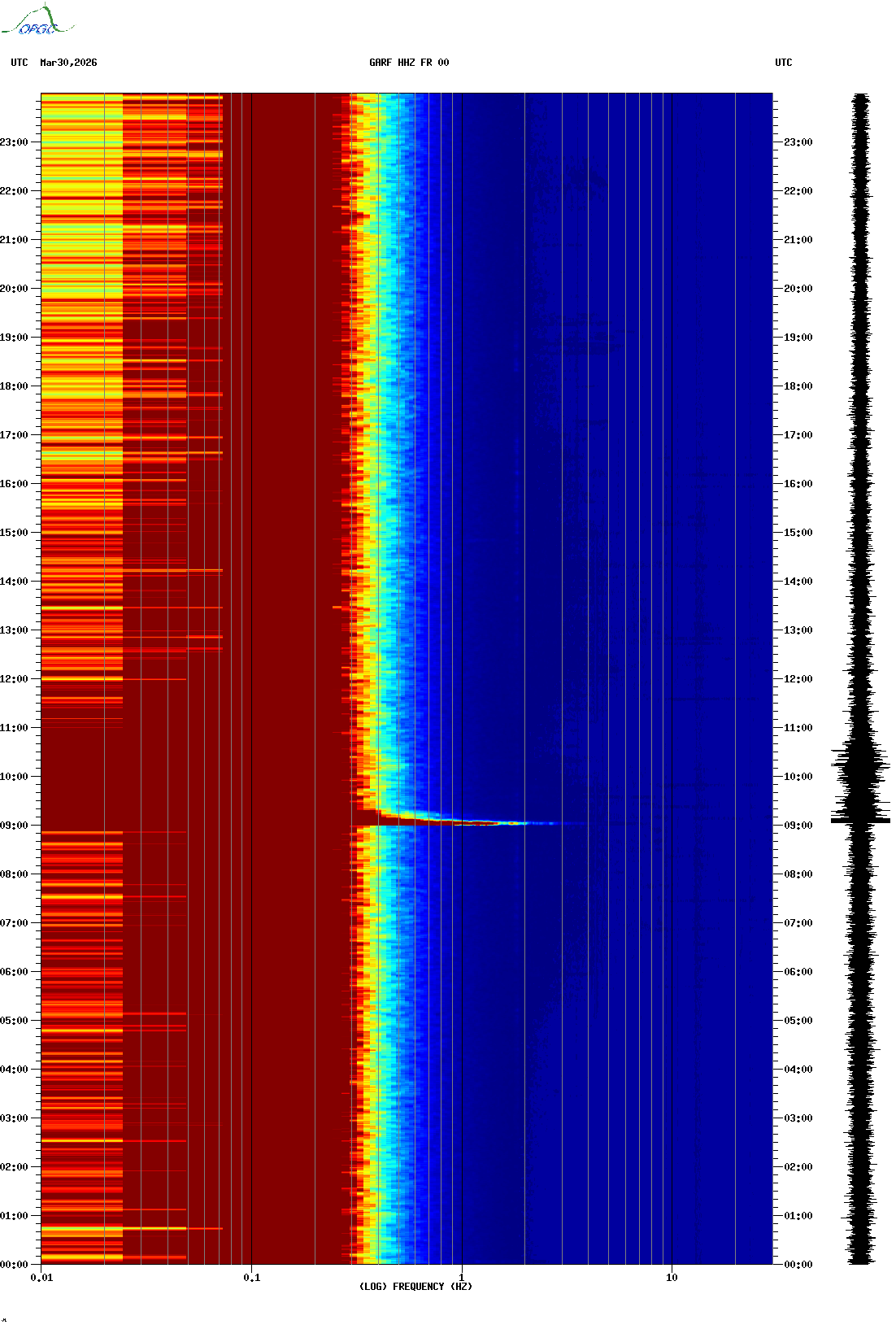
Task: Click the right axis 03:00 time label
Action: [x=798, y=1118]
